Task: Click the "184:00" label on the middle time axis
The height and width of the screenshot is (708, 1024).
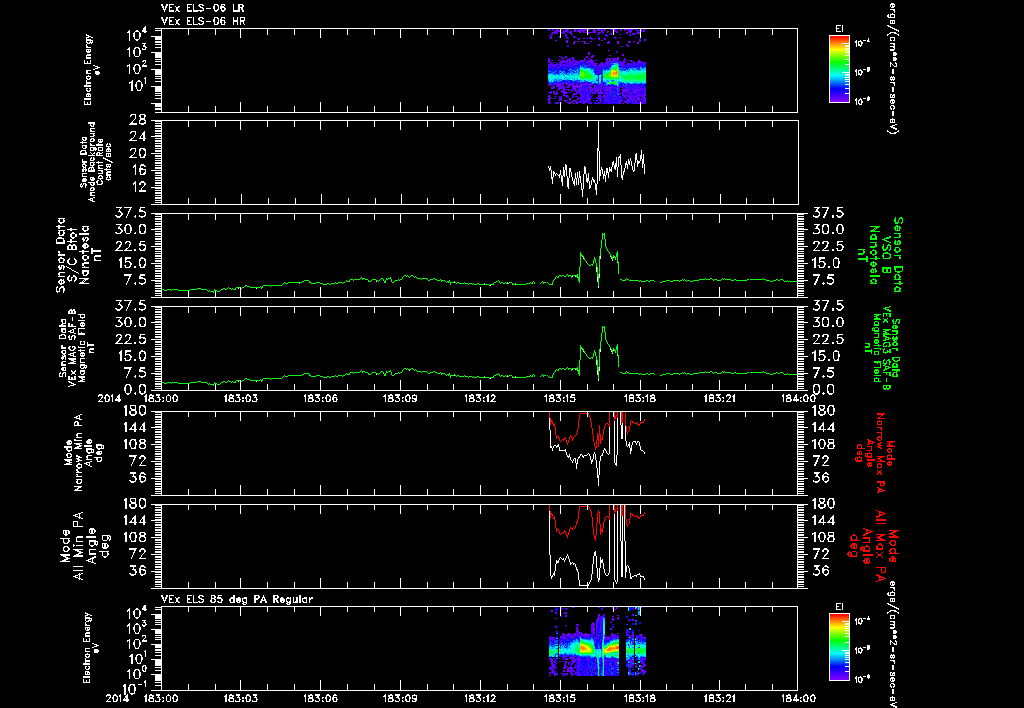Action: (797, 398)
